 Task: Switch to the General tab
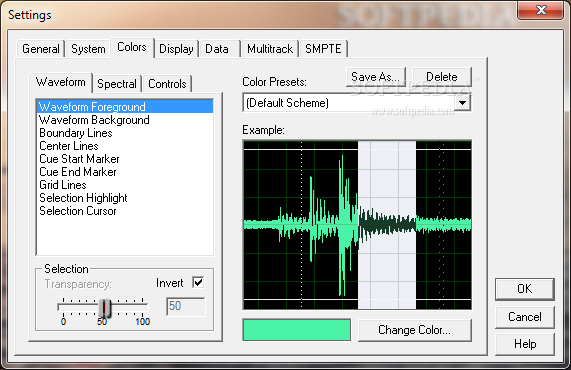pos(40,49)
